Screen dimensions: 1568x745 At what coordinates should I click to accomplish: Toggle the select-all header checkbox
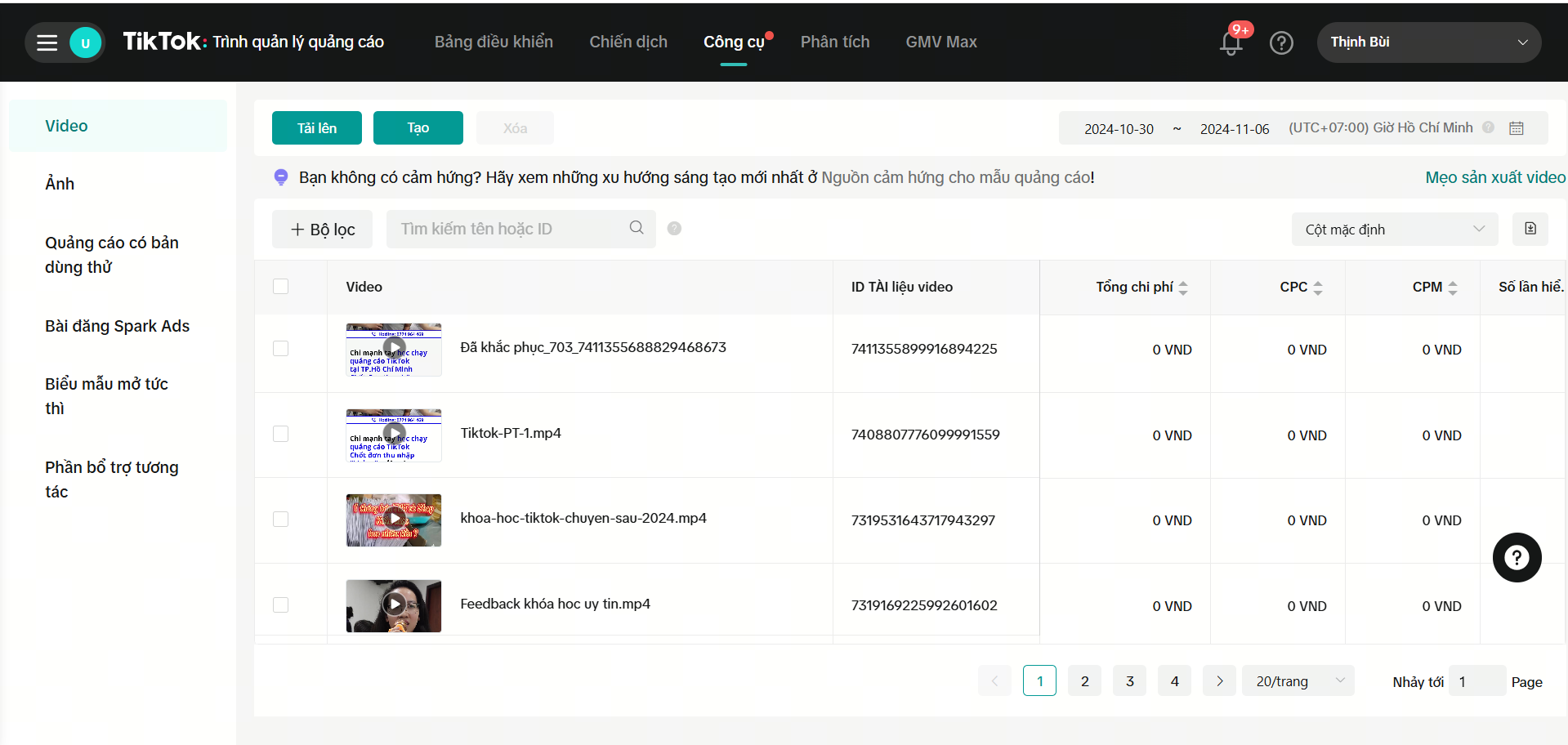(x=281, y=286)
